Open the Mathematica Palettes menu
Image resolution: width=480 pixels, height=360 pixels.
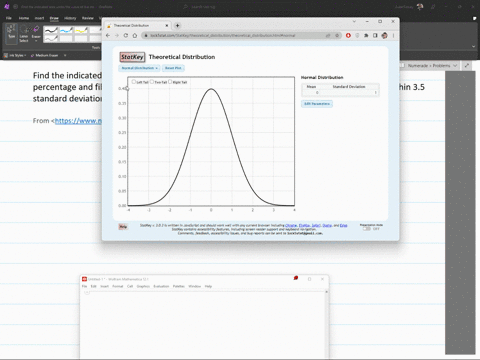179,286
